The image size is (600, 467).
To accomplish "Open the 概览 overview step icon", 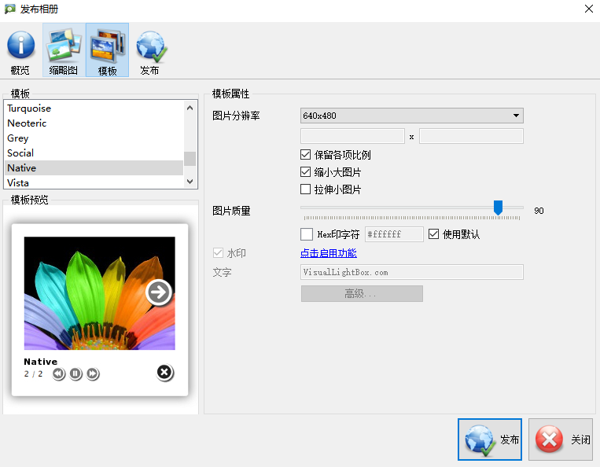I will [20, 52].
